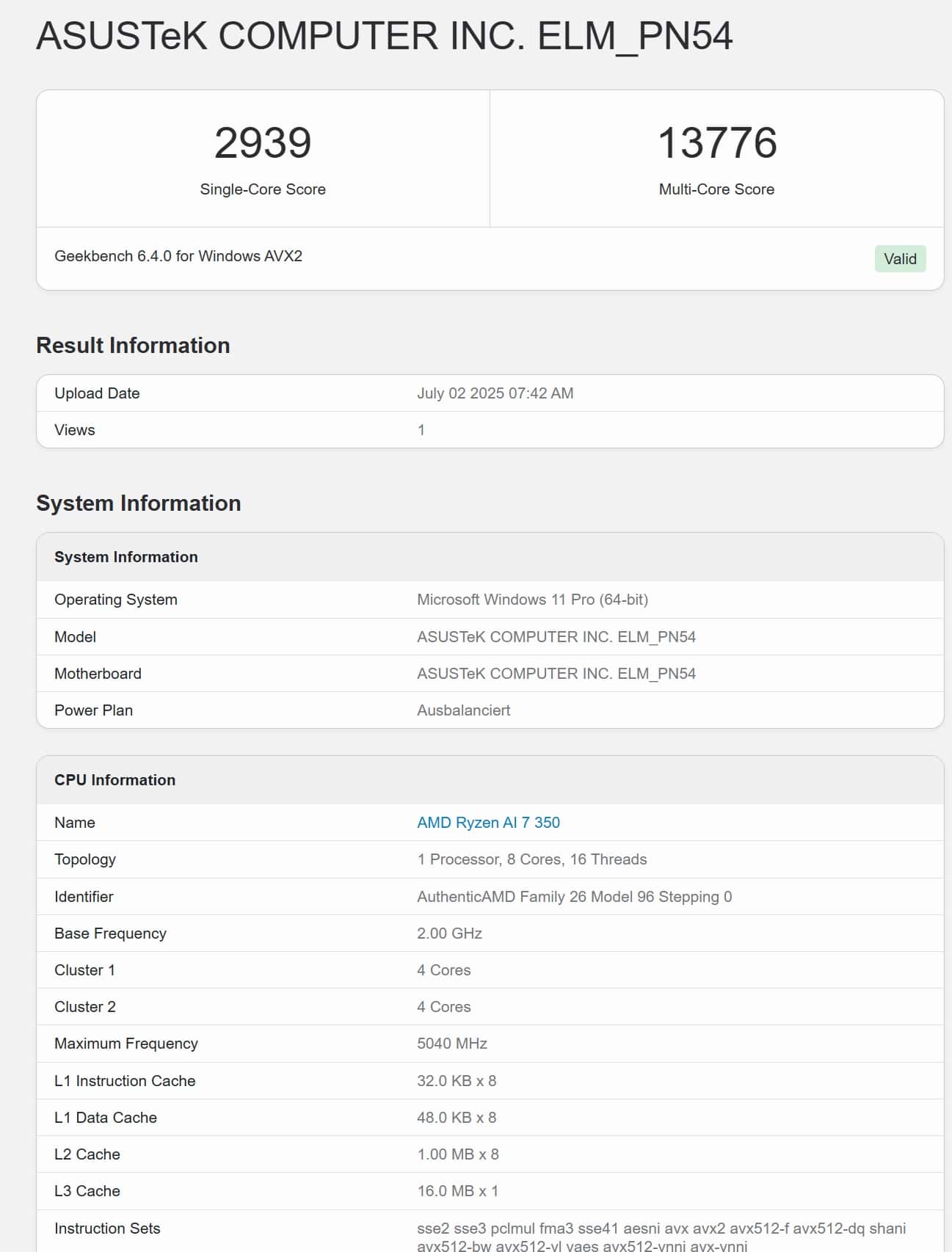
Task: Open the AMD Ryzen AI 7 350 link
Action: 488,822
